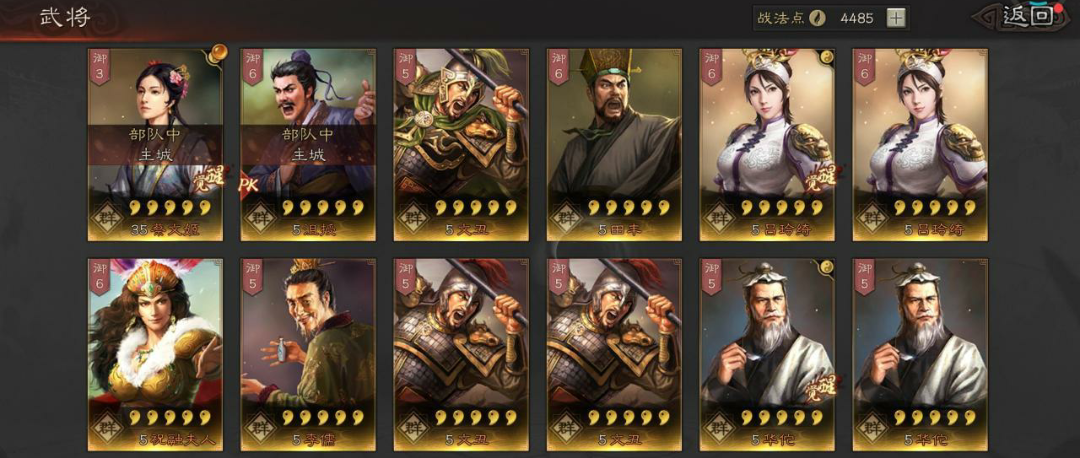Open the 田丰 hero card
Viewport: 1080px width, 458px height.
pos(614,145)
